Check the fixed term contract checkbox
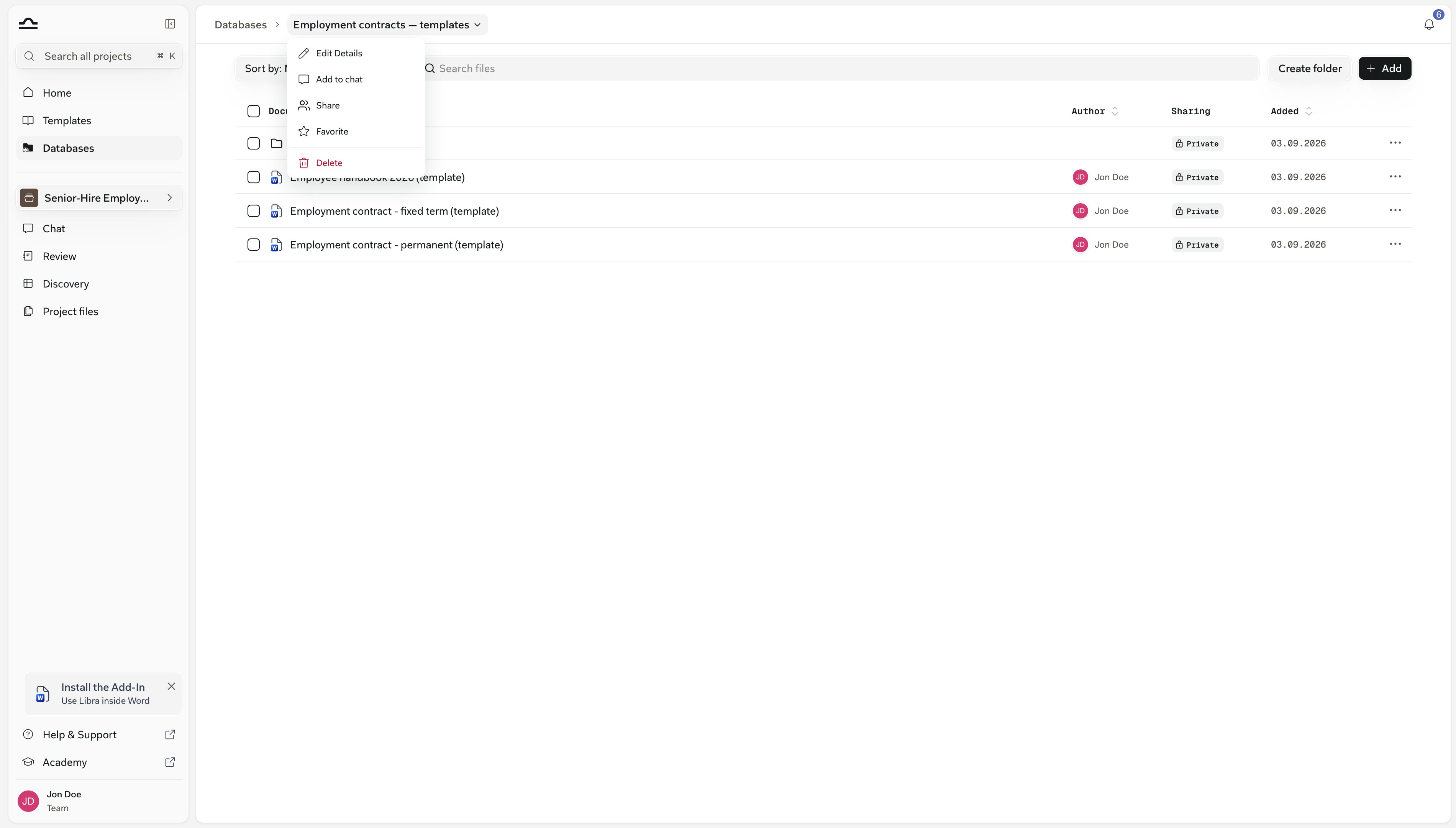 point(254,211)
